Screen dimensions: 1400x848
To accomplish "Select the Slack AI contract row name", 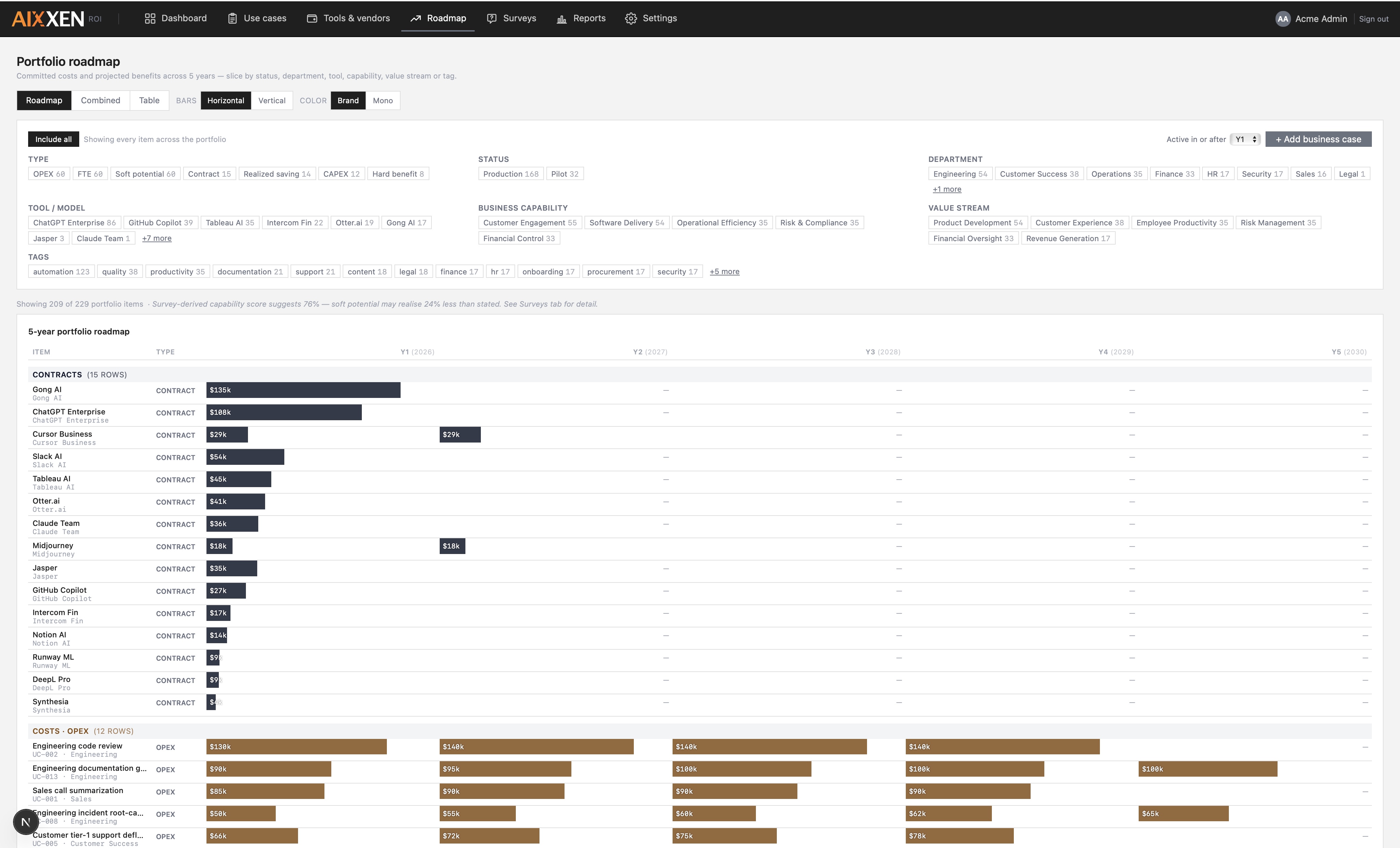I will 47,456.
